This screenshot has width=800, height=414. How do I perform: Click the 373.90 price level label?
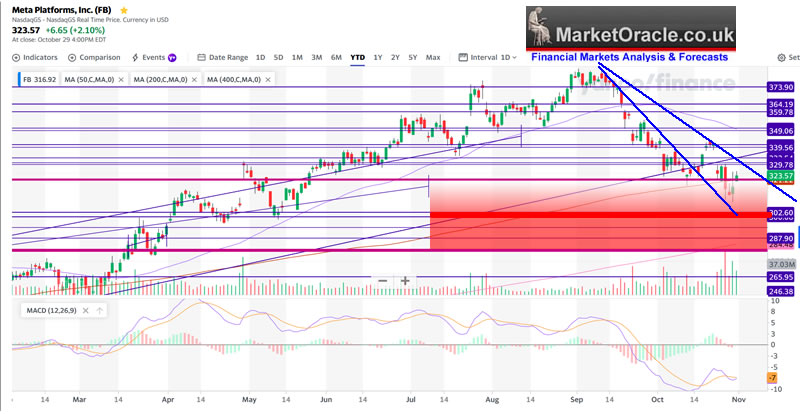[x=781, y=88]
